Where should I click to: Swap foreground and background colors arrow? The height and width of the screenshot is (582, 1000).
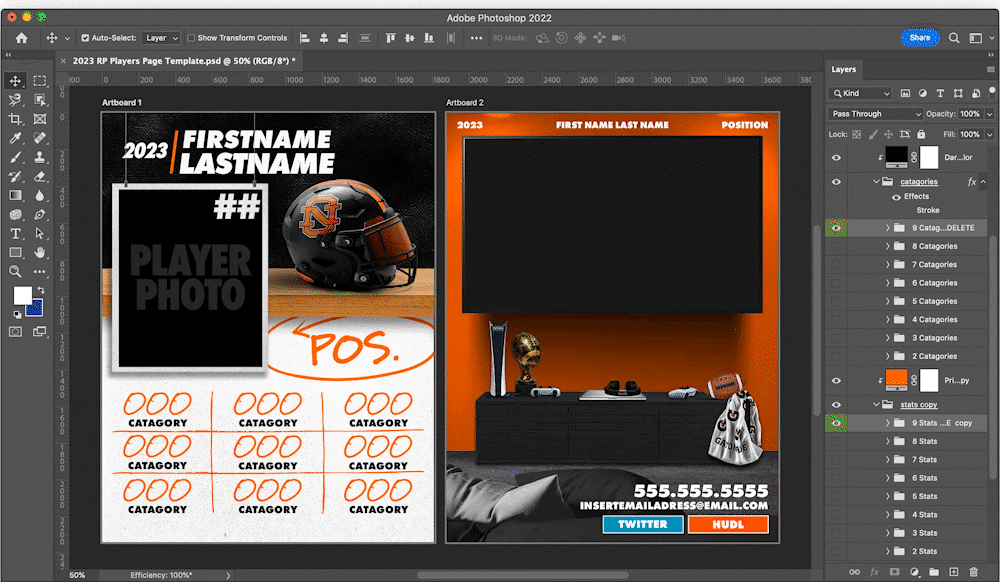[x=40, y=290]
